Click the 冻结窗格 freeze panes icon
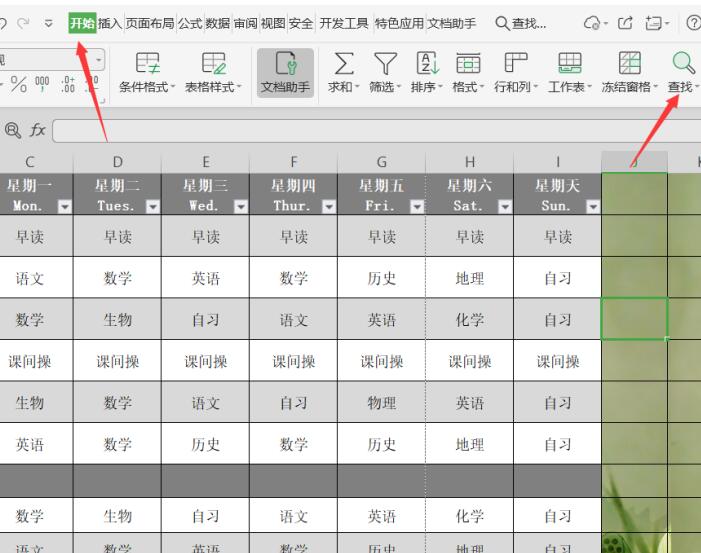Viewport: 701px width, 553px height. pyautogui.click(x=630, y=63)
